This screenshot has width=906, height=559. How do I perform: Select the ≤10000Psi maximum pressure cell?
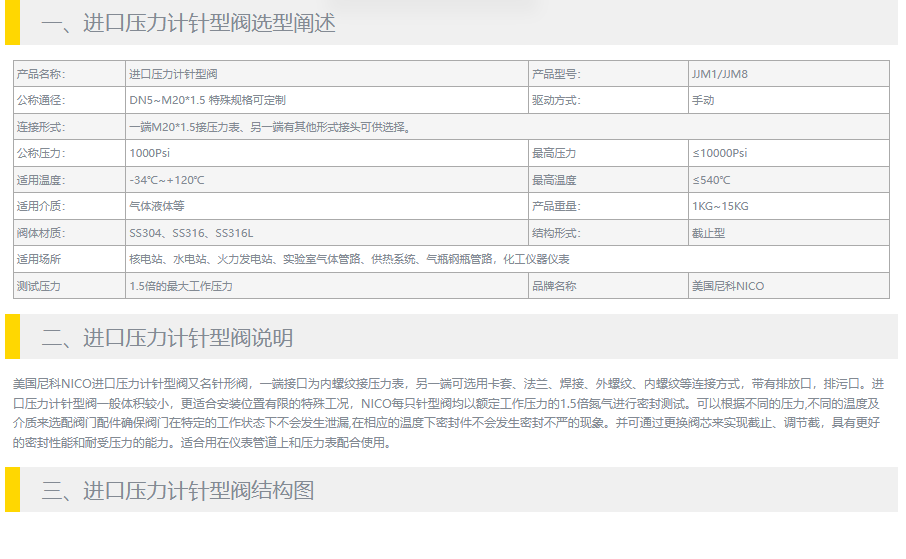tap(720, 153)
